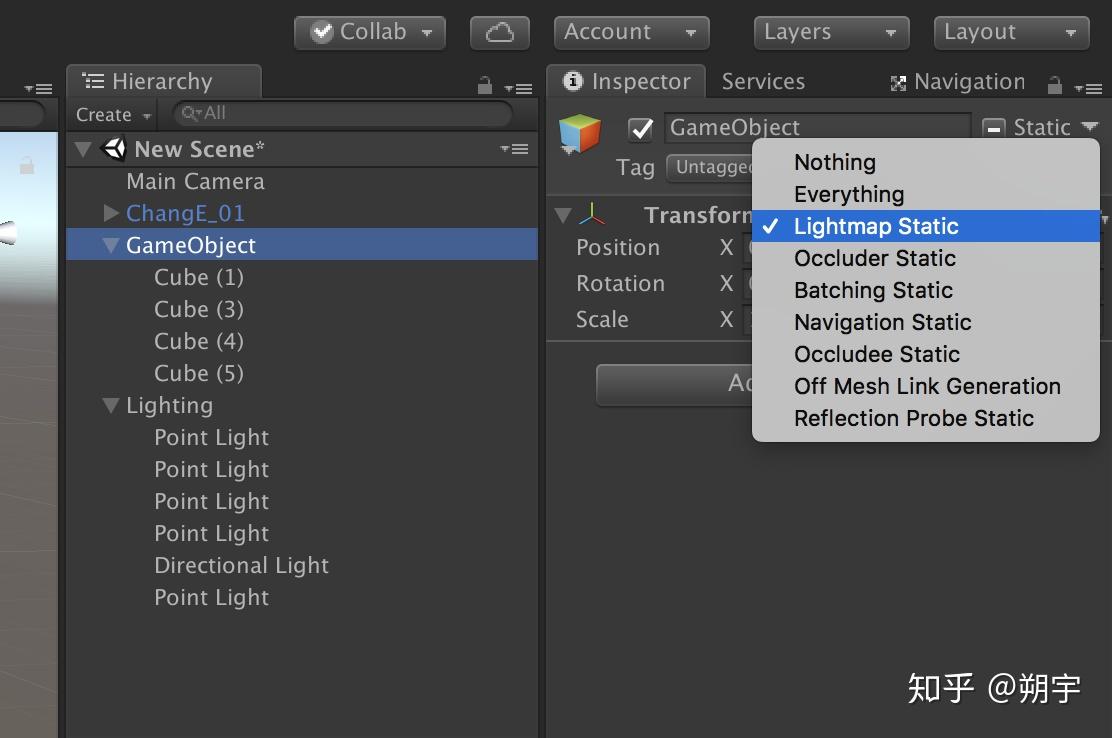The image size is (1112, 738).
Task: Select ChangE_01 in Hierarchy
Action: [302, 213]
